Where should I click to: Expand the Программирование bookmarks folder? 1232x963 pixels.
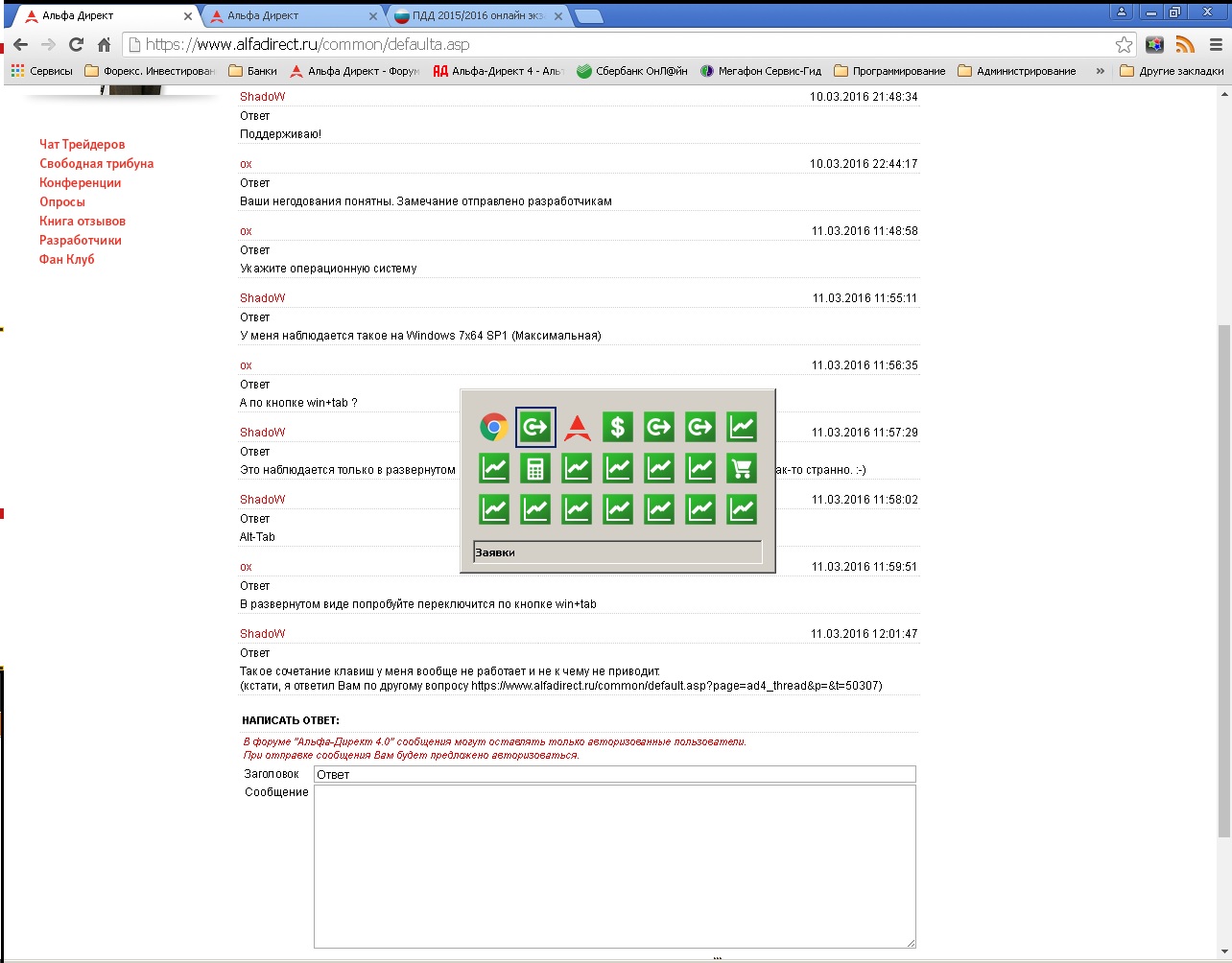pos(889,71)
